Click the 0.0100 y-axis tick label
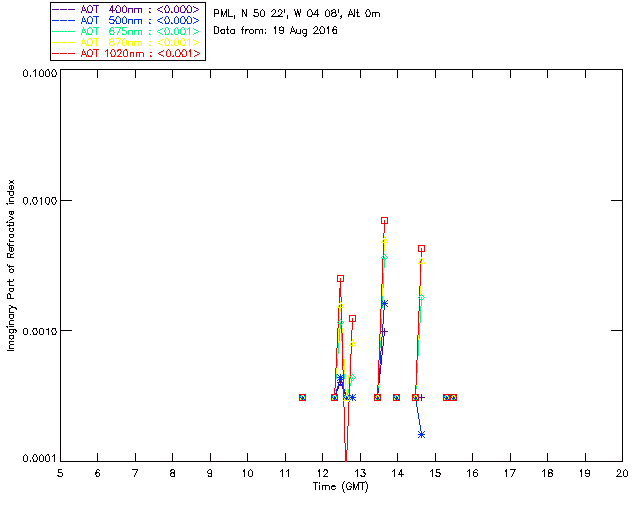 [39, 201]
